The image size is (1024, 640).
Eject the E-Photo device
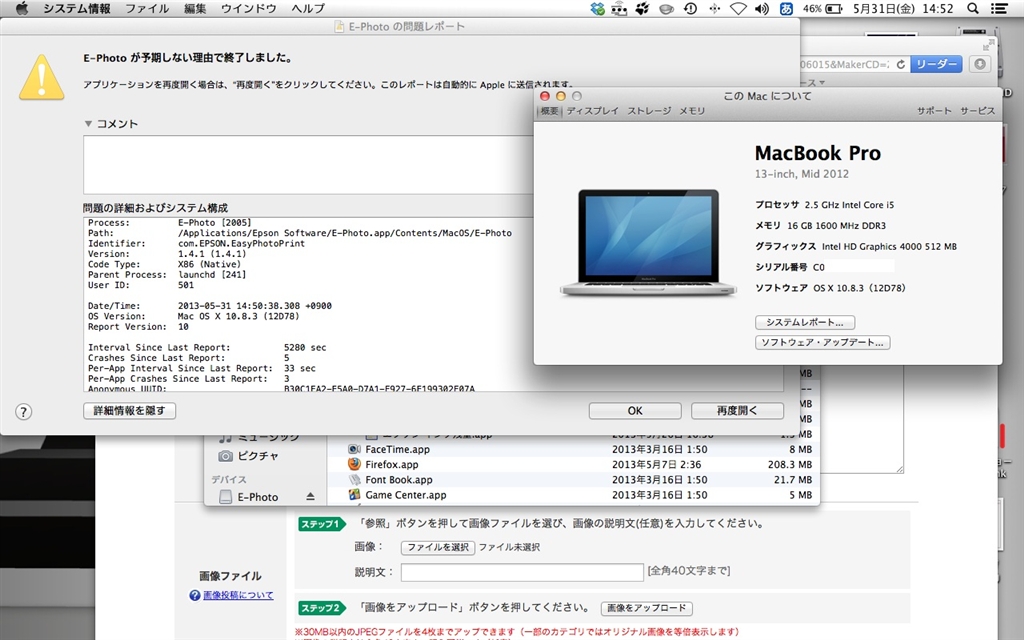tap(310, 497)
